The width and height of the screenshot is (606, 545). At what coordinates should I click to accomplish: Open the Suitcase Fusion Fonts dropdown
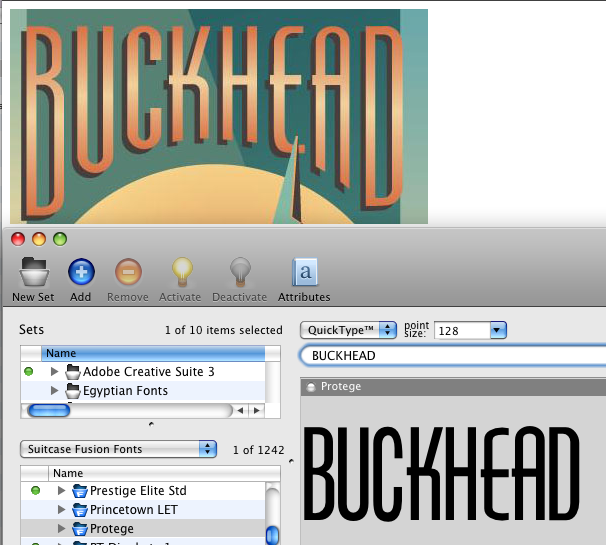(118, 449)
